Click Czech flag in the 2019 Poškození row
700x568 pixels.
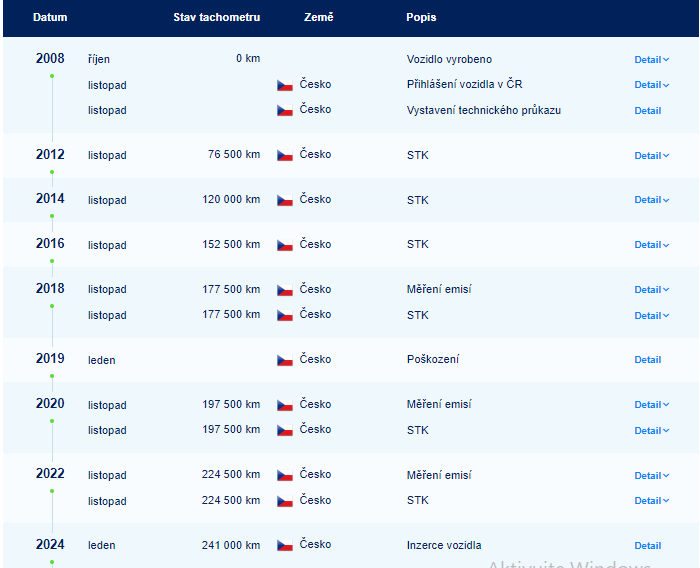(285, 360)
